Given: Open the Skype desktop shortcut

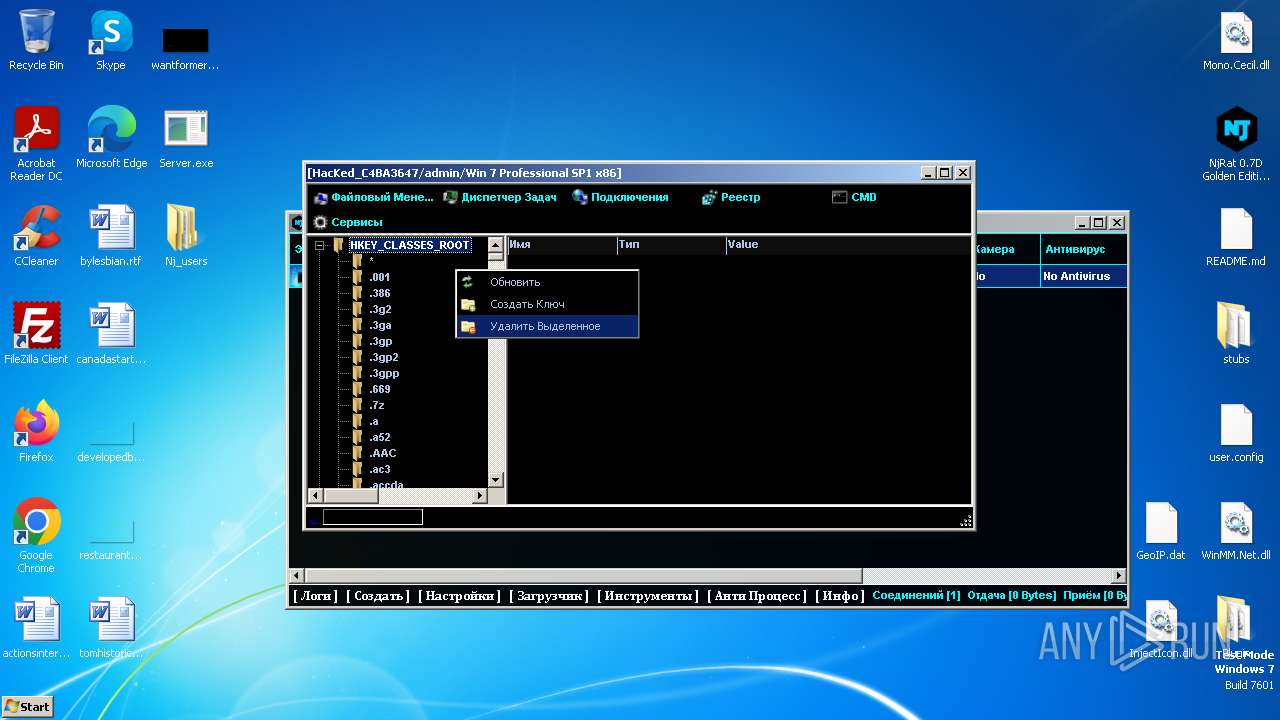Looking at the screenshot, I should 110,41.
